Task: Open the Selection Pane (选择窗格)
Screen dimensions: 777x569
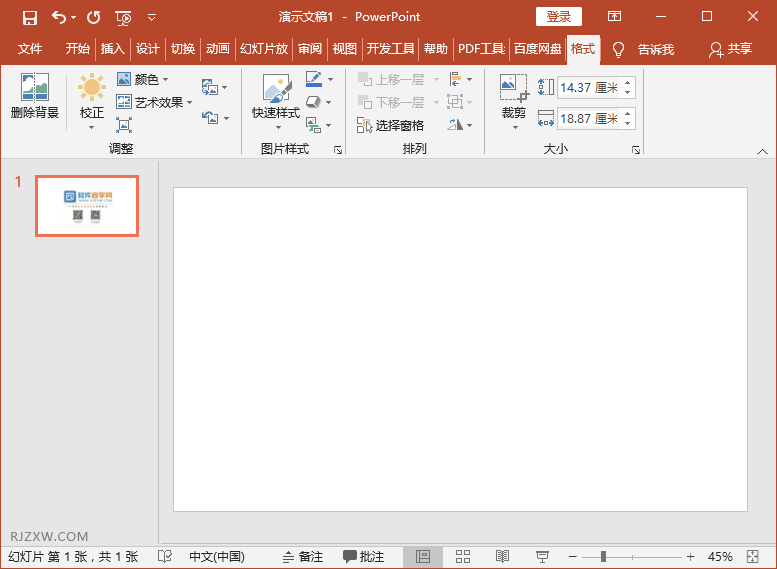Action: [391, 125]
